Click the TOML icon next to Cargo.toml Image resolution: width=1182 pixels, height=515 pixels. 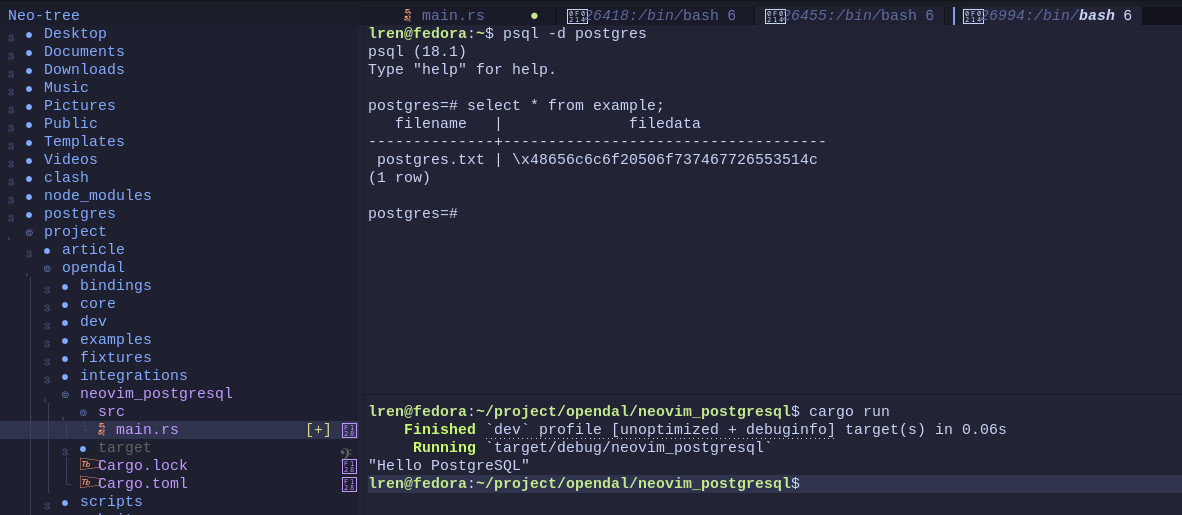tap(86, 484)
